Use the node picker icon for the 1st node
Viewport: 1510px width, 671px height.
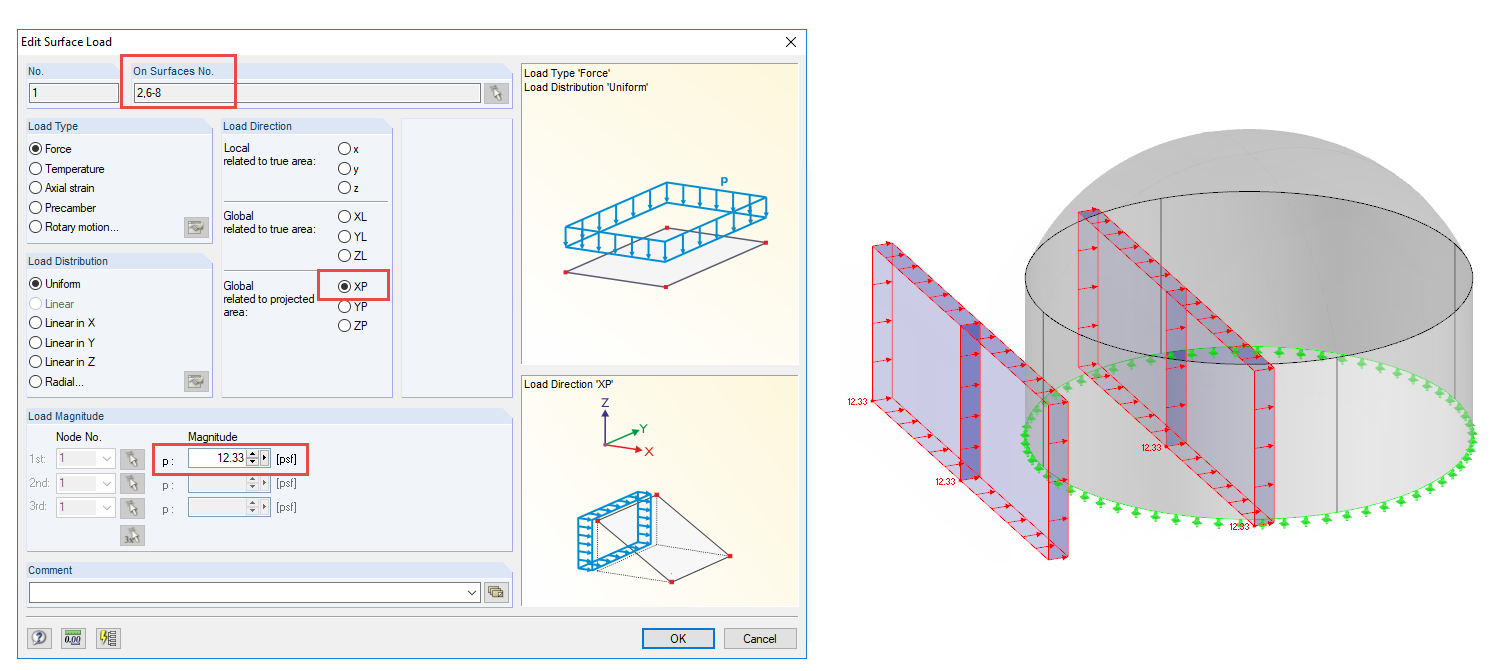[x=133, y=459]
